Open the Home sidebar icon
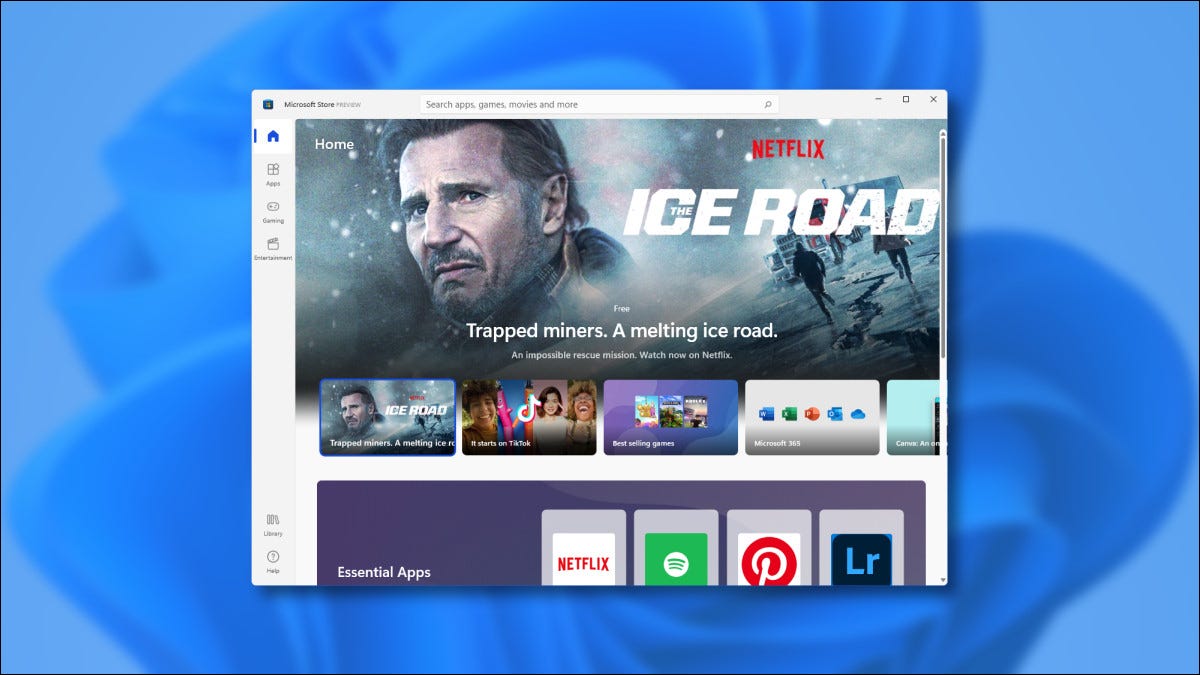Viewport: 1200px width, 675px height. 273,136
